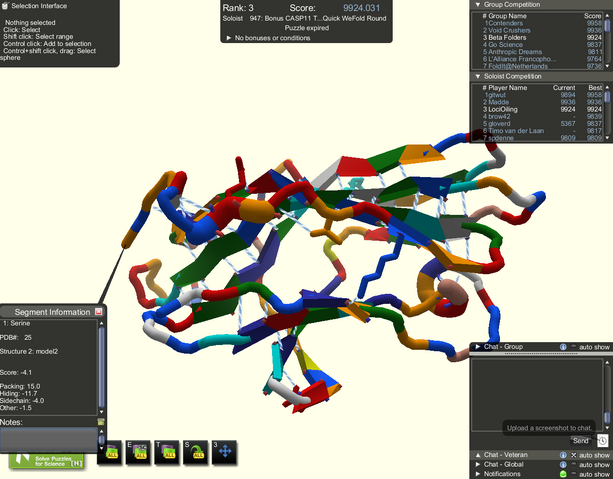Open info icon for Chat - Group

coord(563,347)
